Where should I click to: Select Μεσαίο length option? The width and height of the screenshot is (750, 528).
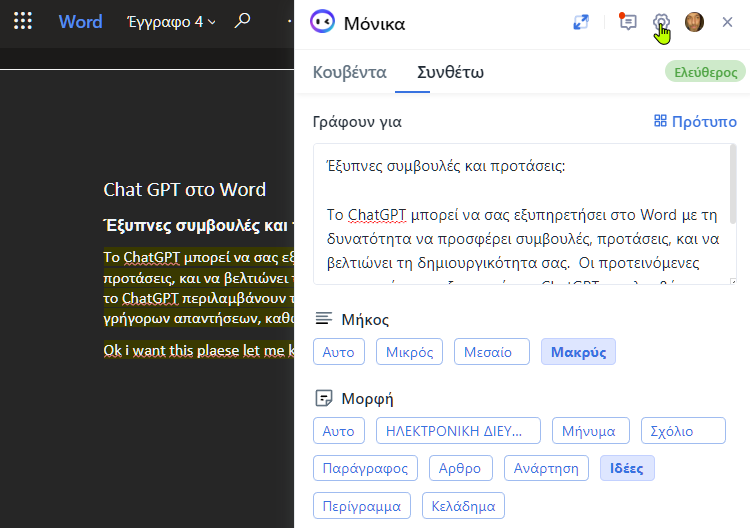[x=492, y=352]
